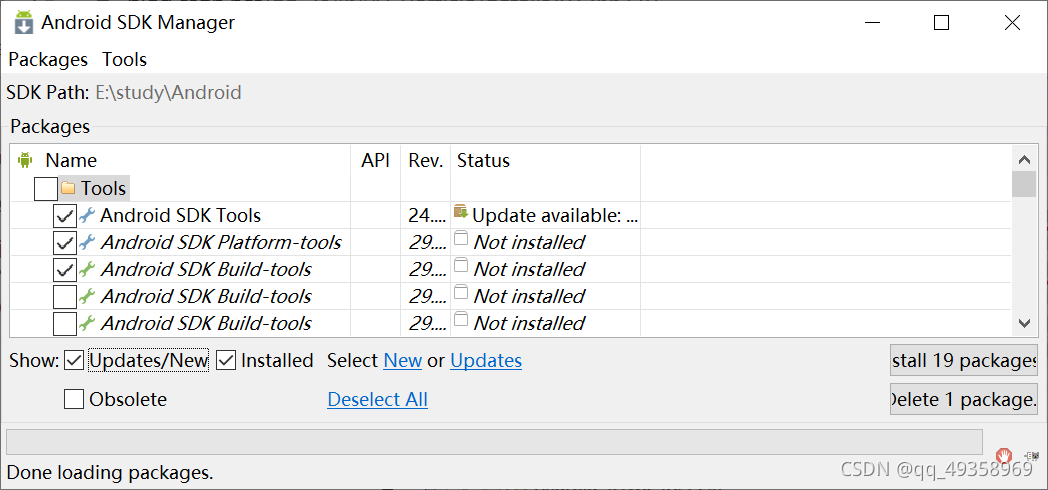
Task: Click the Not installed icon in Platform-tools row
Action: pos(461,240)
